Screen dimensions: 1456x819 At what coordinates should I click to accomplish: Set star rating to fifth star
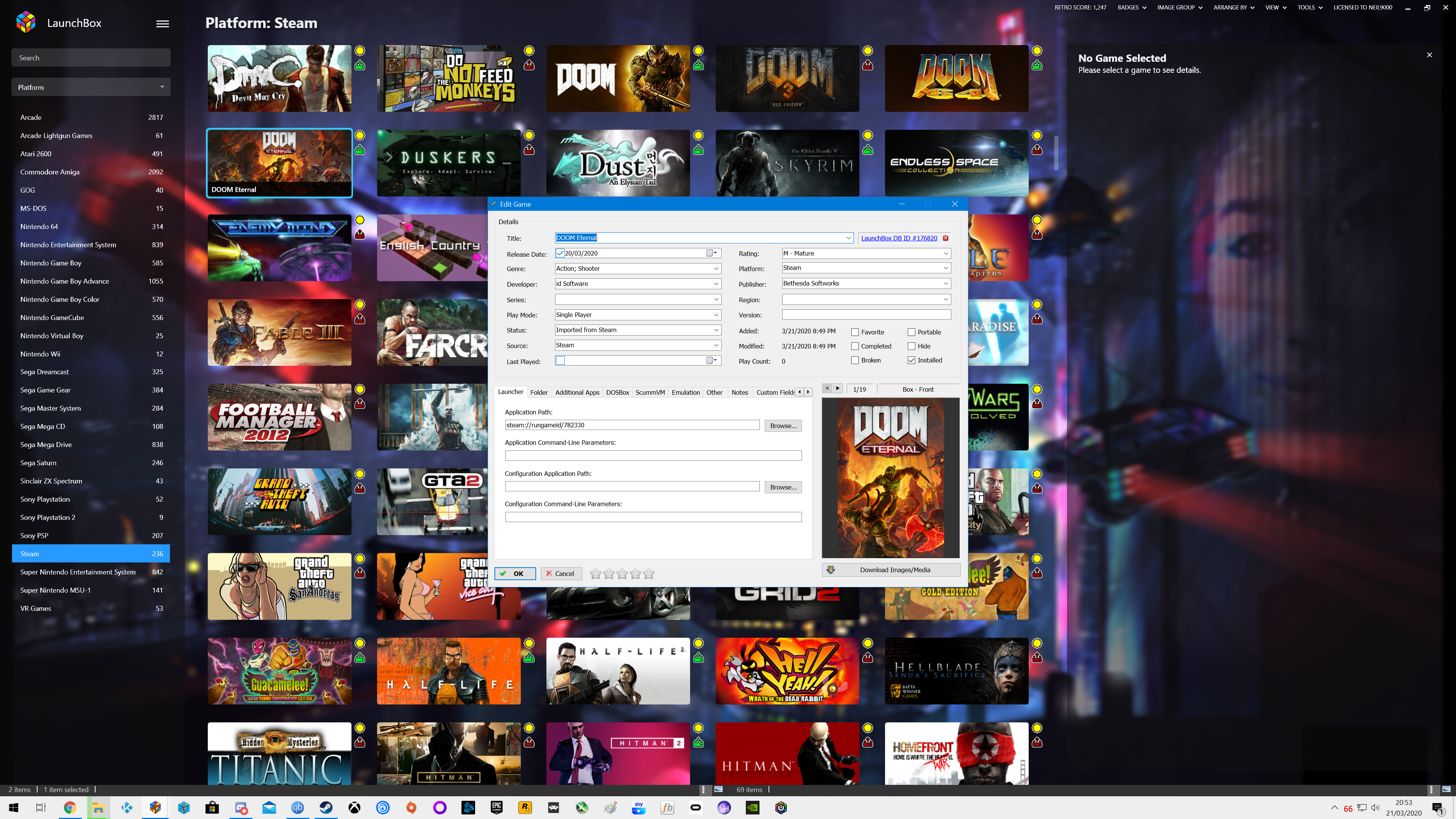[649, 574]
